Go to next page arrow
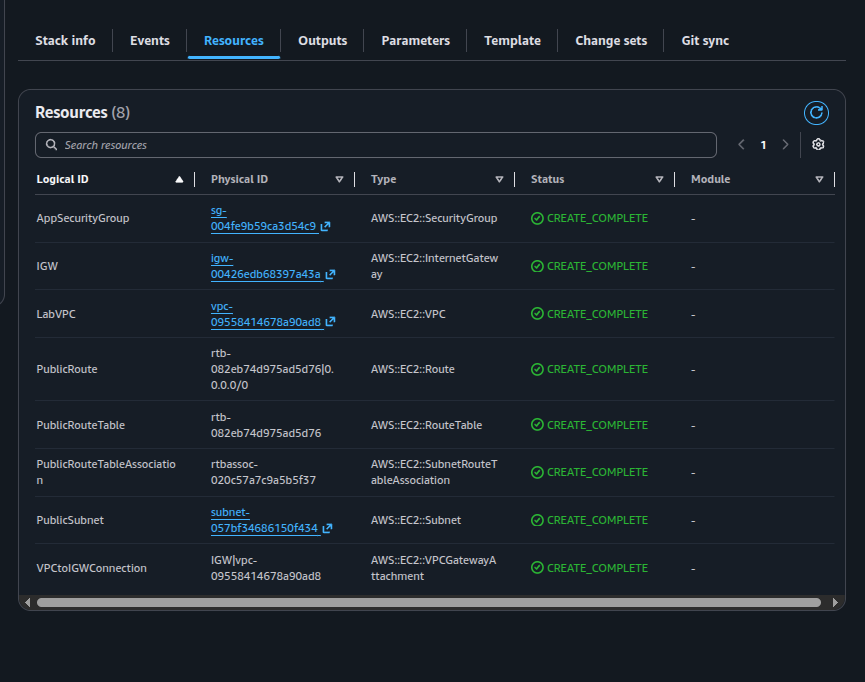This screenshot has width=865, height=682. click(785, 145)
